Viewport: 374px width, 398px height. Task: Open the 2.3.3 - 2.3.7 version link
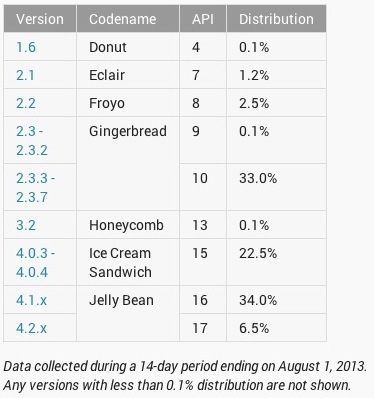(36, 187)
